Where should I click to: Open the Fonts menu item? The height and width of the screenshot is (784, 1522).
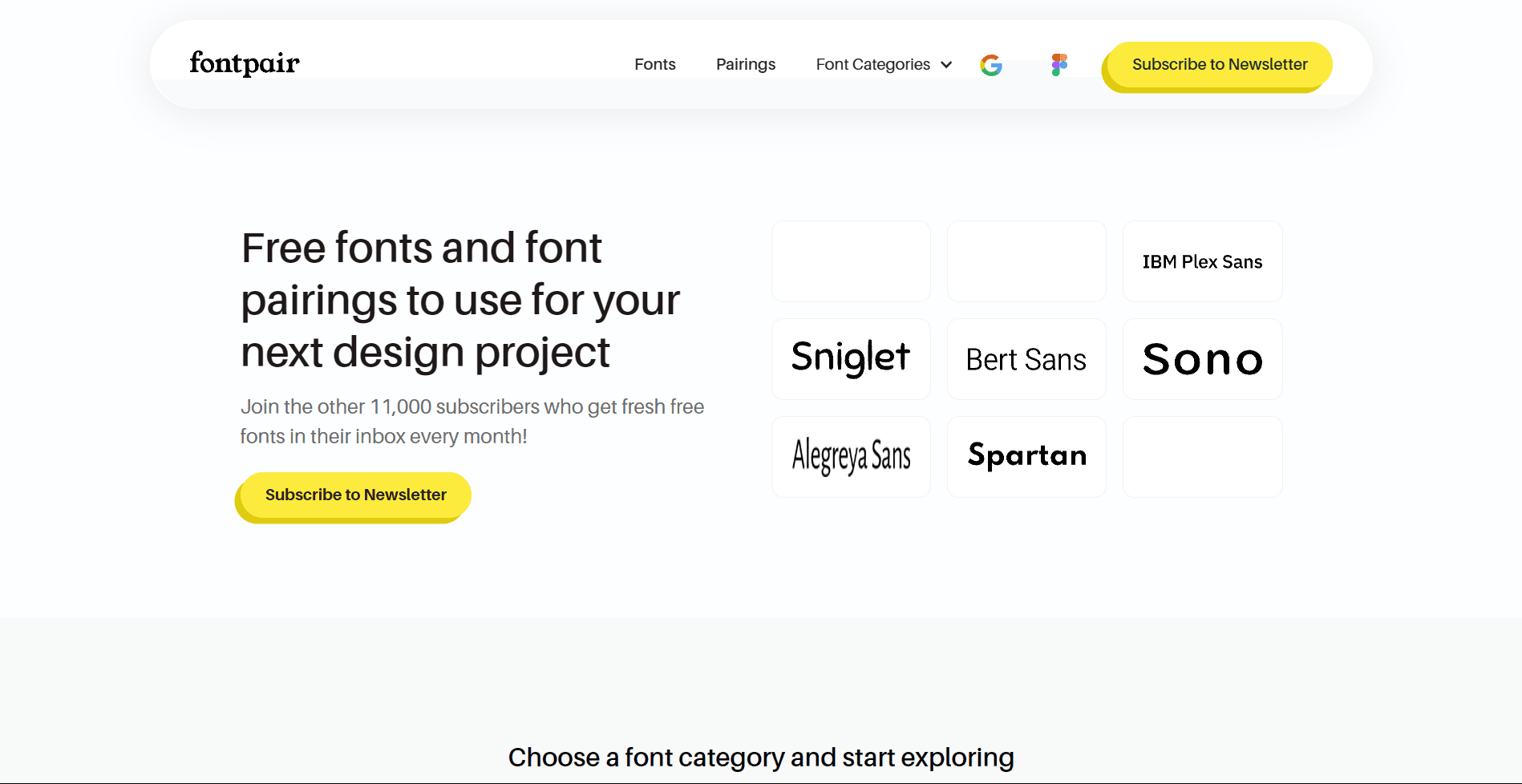pos(654,64)
